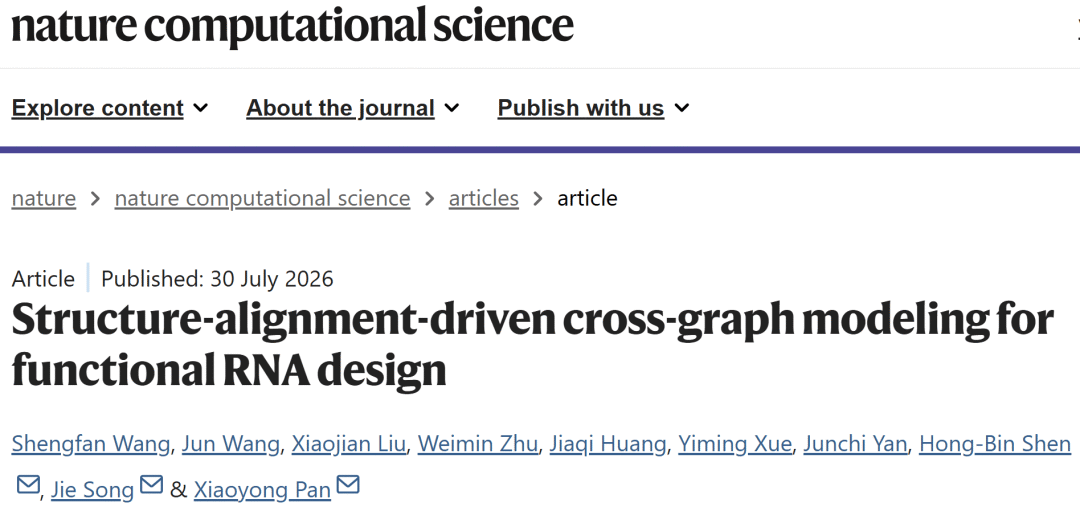Open Weimin Zhu author details

pyautogui.click(x=477, y=445)
